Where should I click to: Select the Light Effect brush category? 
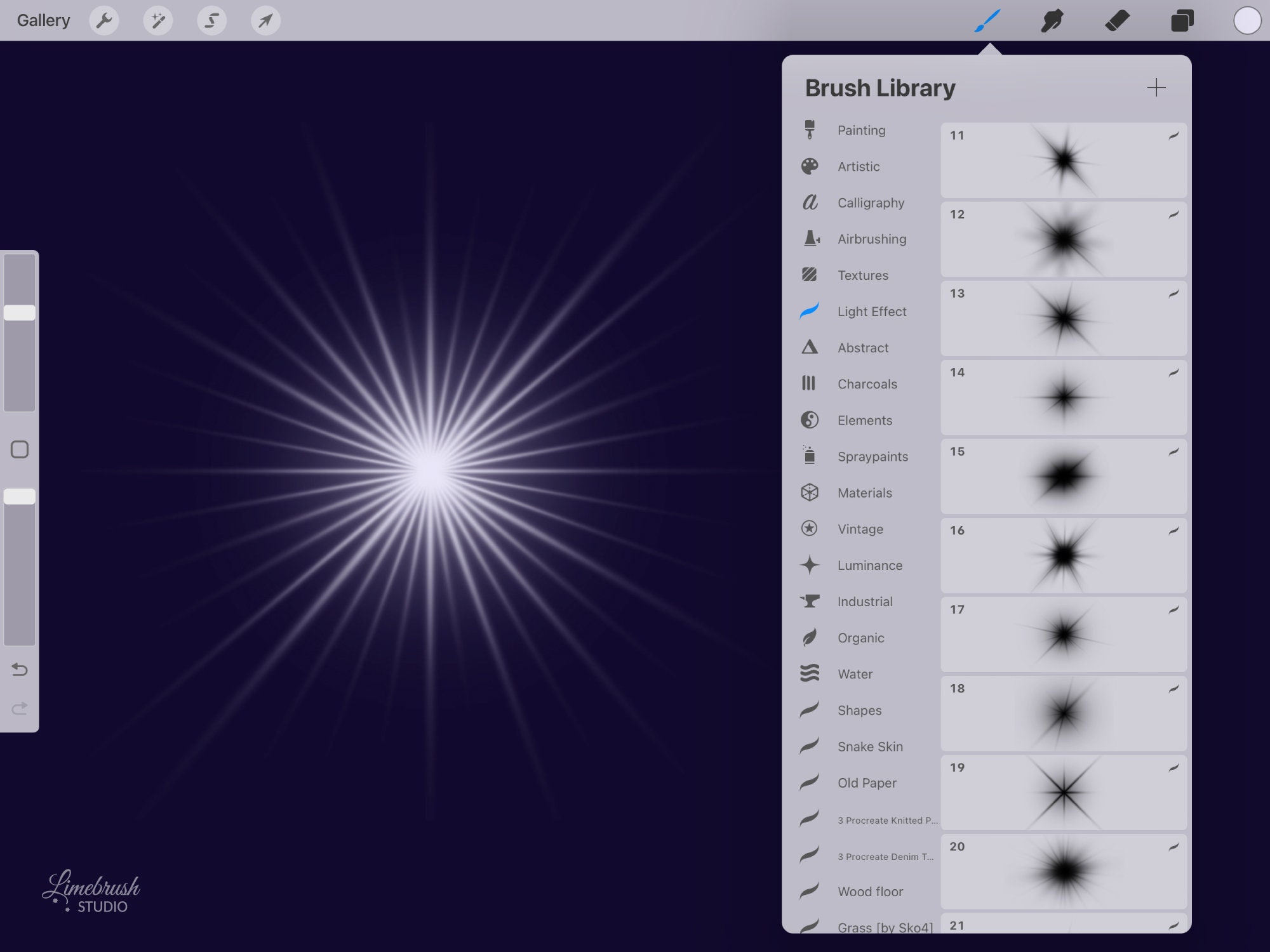871,311
